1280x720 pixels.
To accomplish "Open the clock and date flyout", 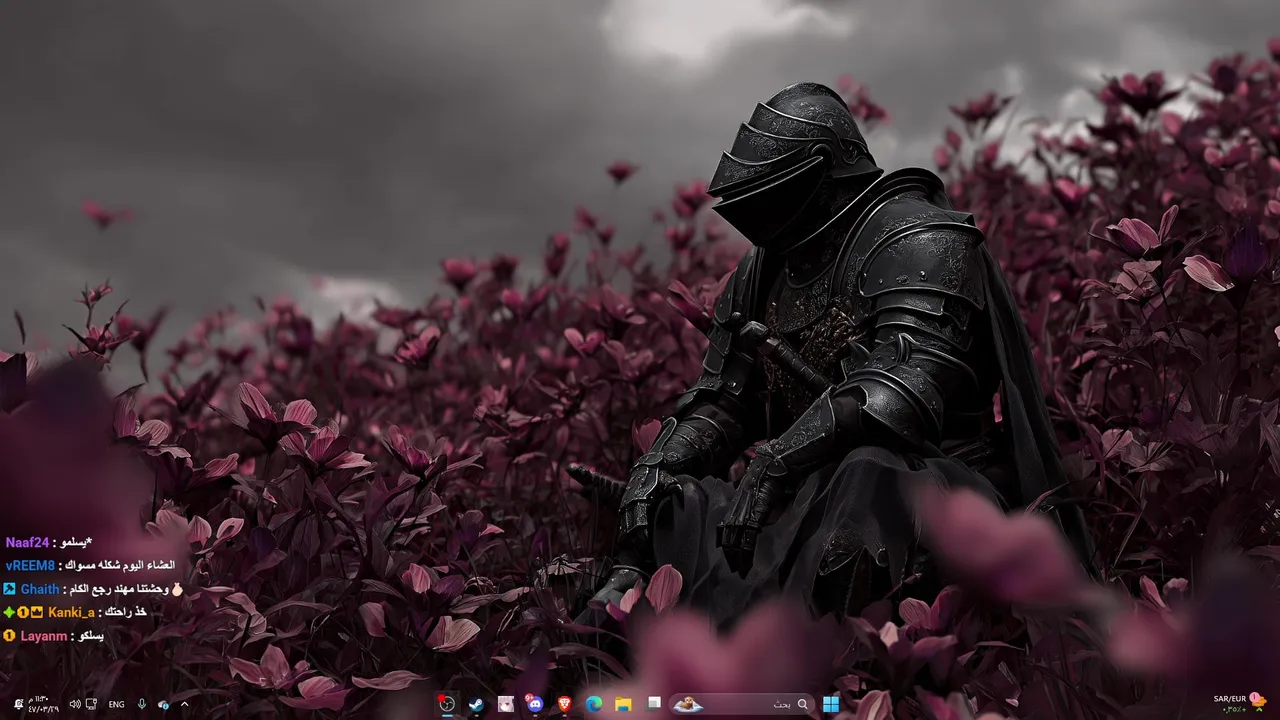I will tap(46, 704).
